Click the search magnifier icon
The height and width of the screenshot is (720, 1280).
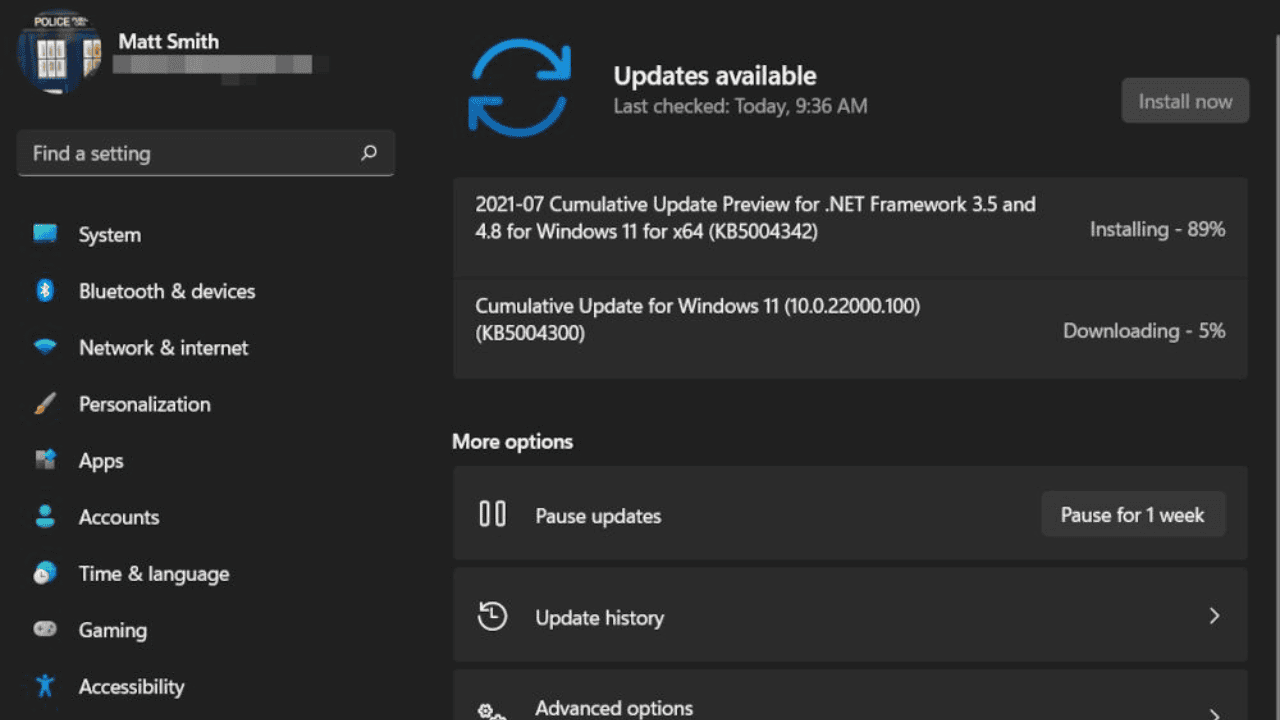(x=369, y=153)
